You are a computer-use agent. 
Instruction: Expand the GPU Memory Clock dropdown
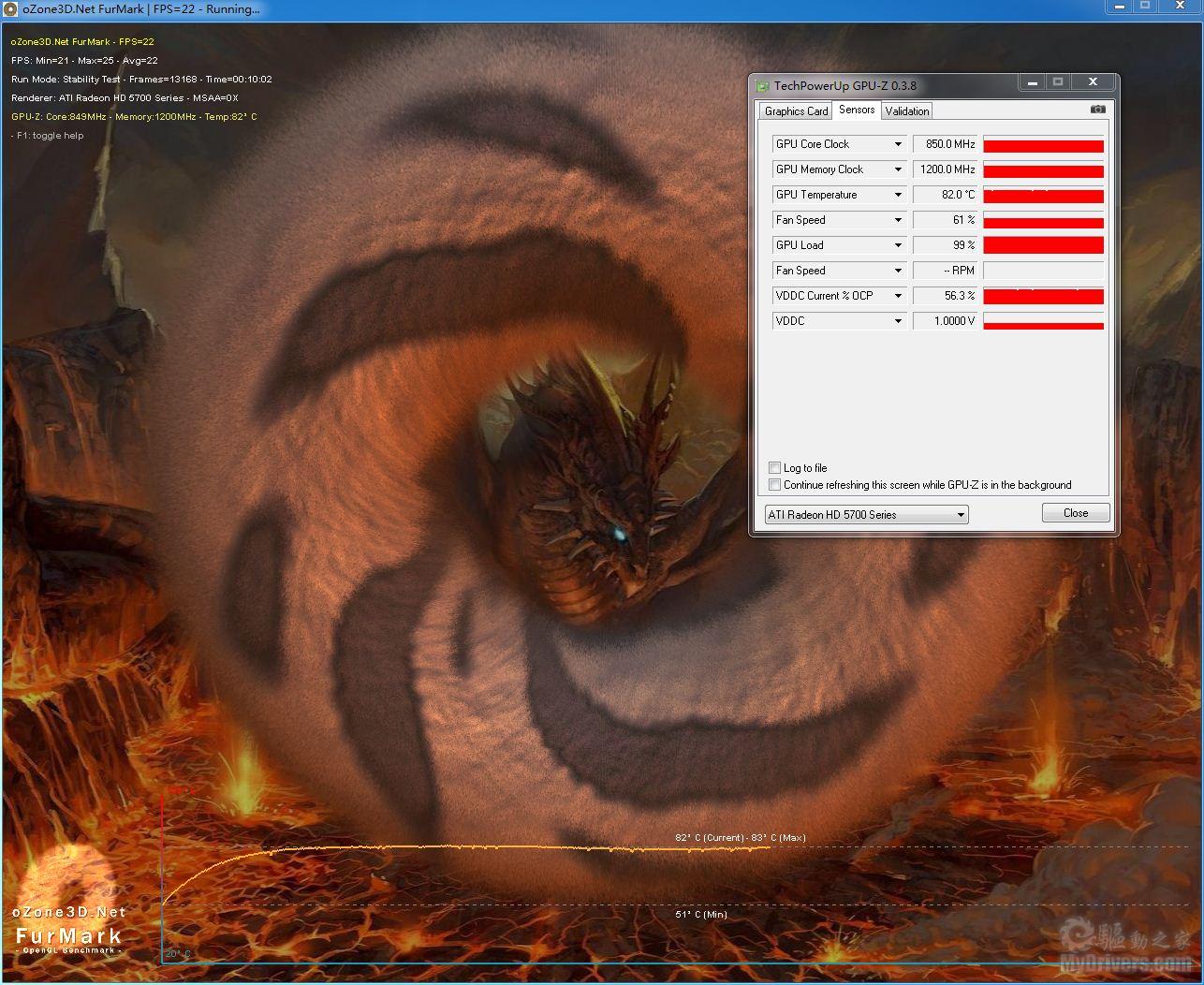coord(897,169)
